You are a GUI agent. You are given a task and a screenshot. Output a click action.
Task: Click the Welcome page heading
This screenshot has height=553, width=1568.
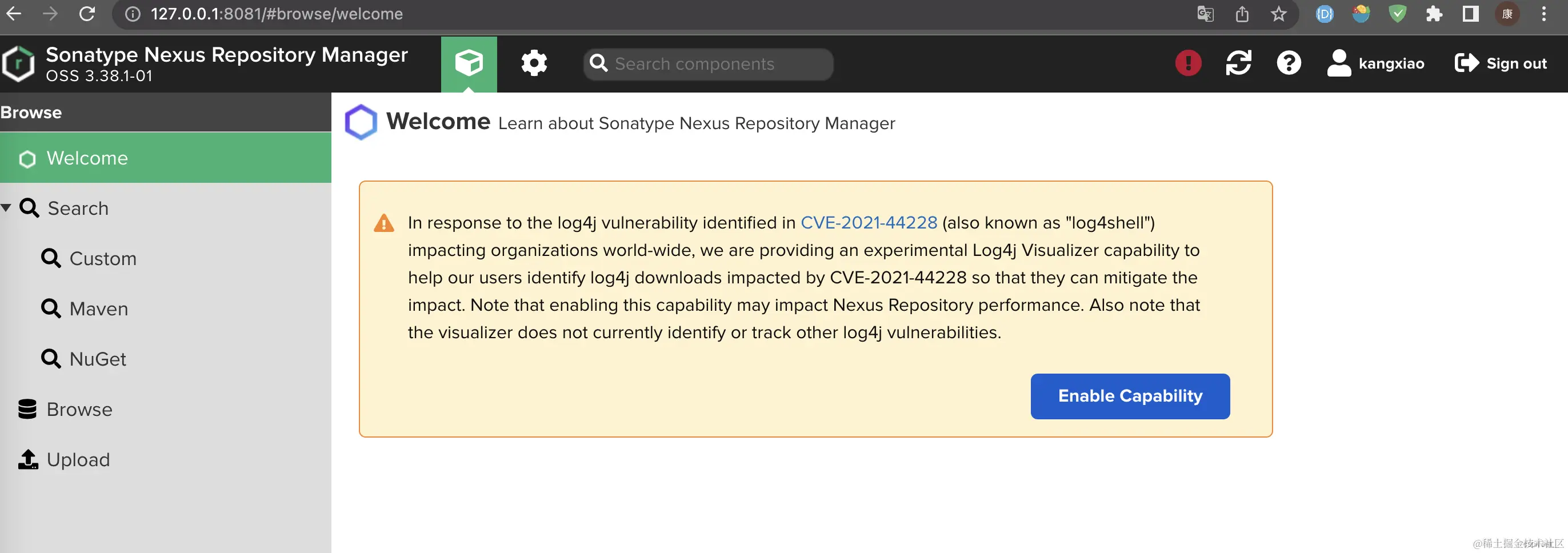pos(438,122)
